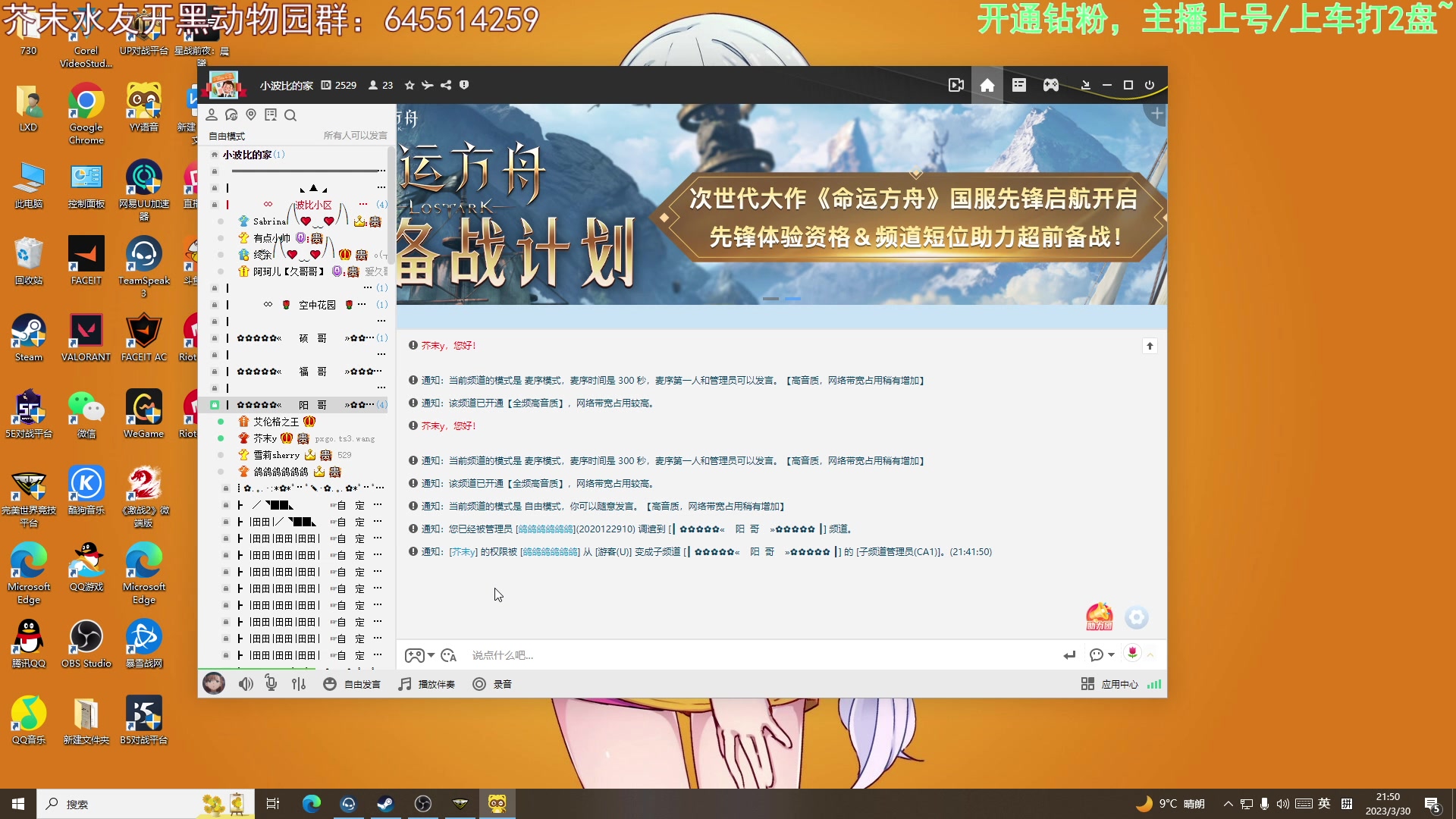Open the 芥末y link in permission notice
Screen dimensions: 1456x819
coord(463,552)
